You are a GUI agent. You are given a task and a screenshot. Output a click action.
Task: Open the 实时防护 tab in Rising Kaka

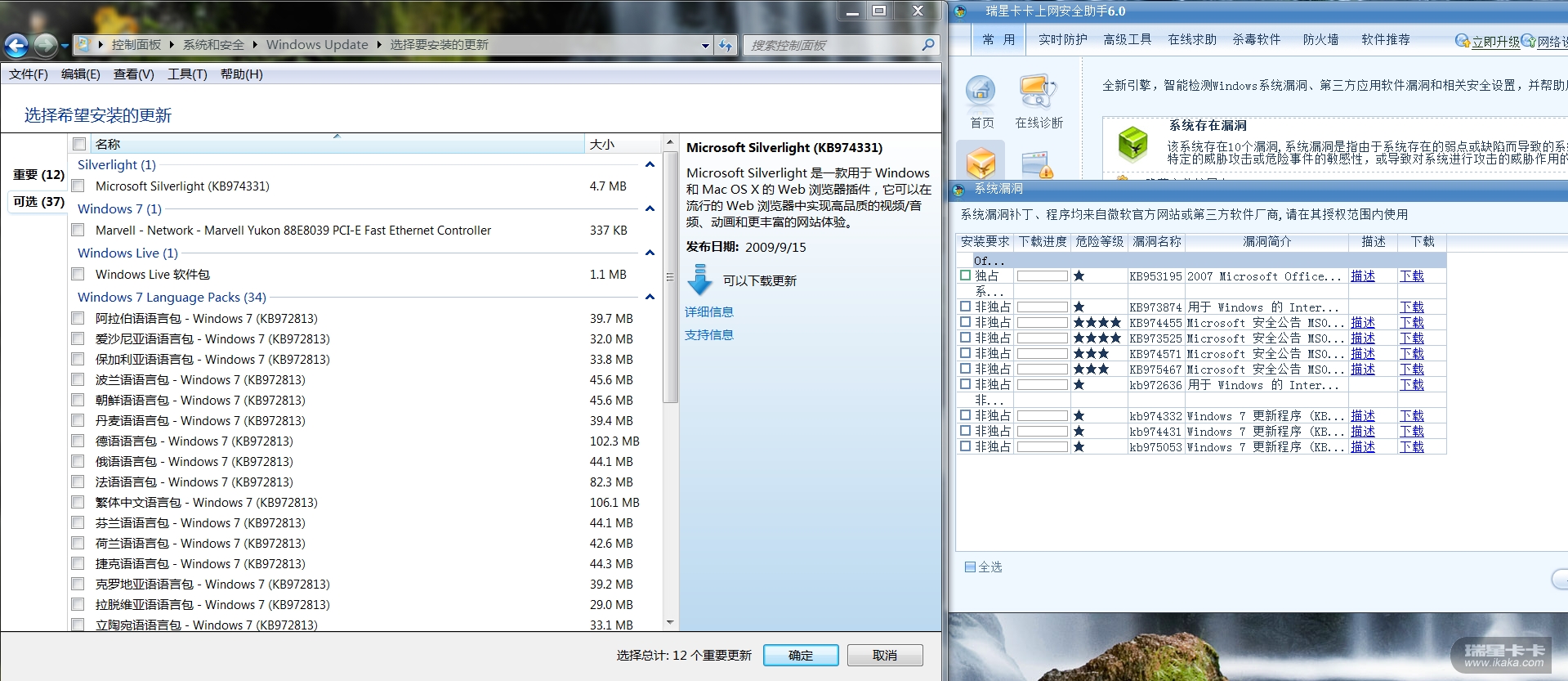pyautogui.click(x=1062, y=39)
